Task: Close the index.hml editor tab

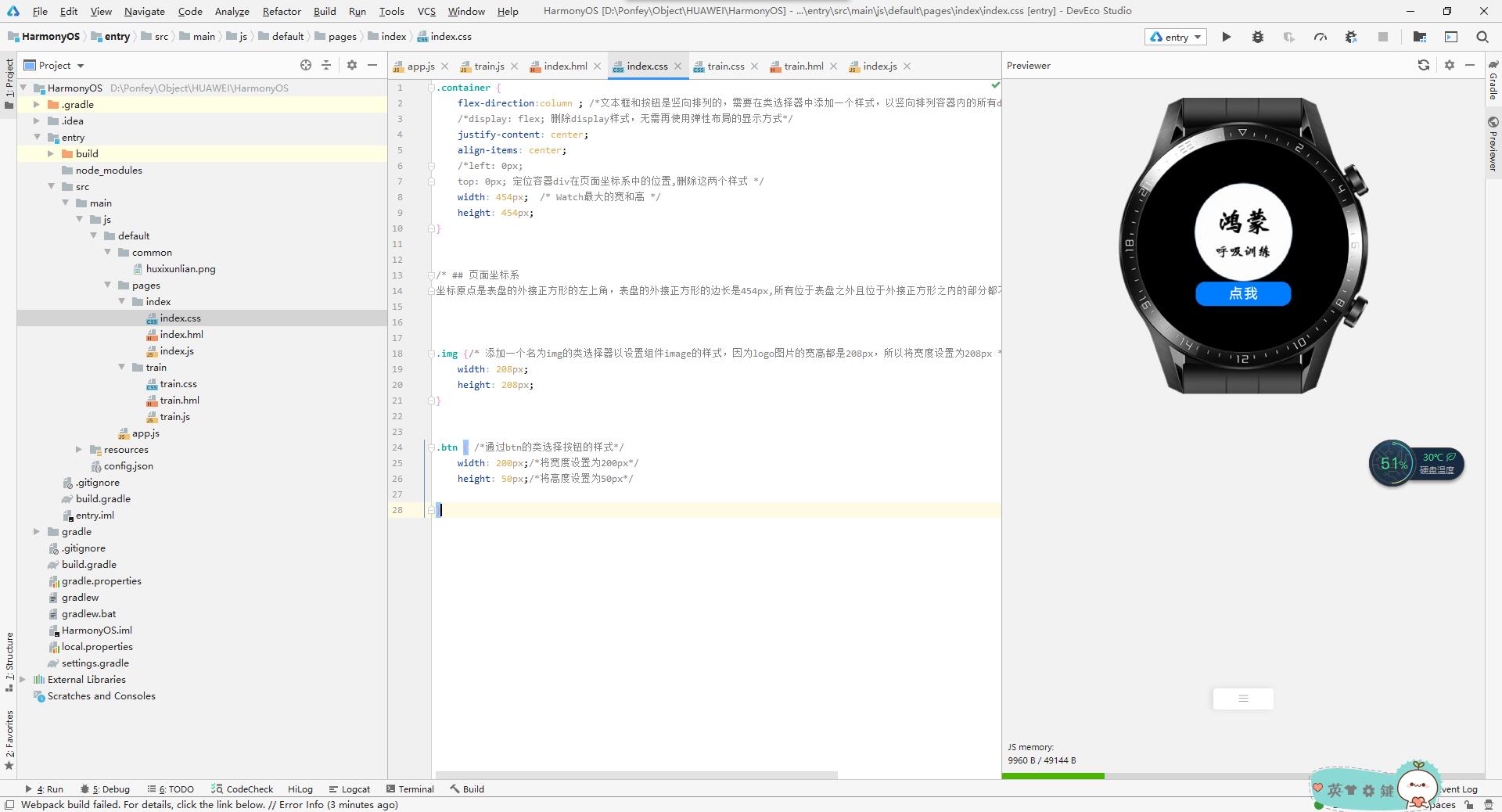Action: click(x=598, y=66)
